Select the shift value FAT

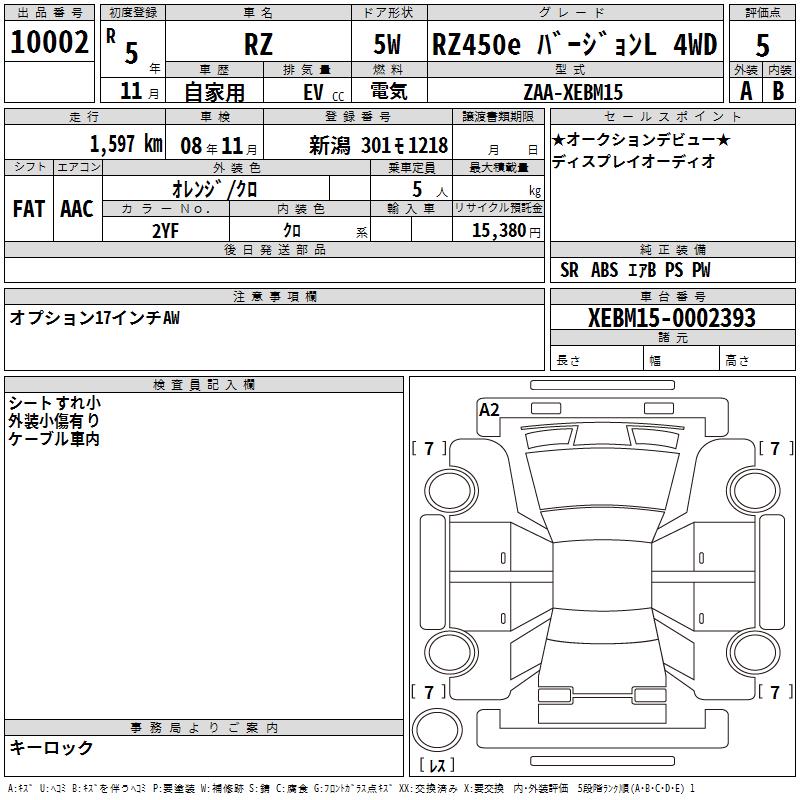click(x=29, y=209)
